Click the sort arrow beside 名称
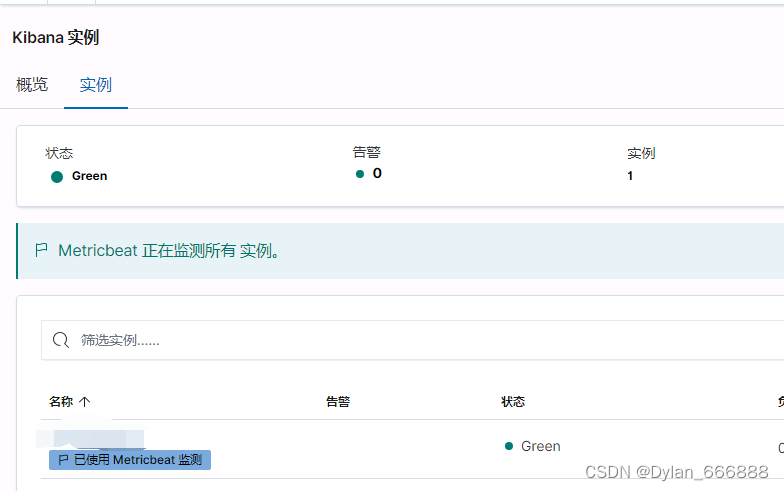Image resolution: width=784 pixels, height=491 pixels. [x=84, y=401]
